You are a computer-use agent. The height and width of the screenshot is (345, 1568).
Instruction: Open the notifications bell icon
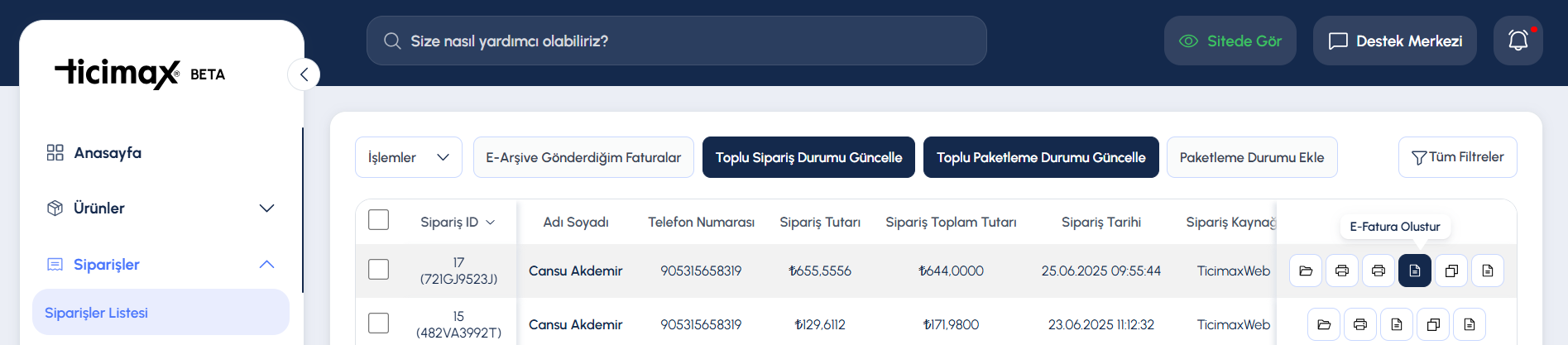click(1518, 41)
